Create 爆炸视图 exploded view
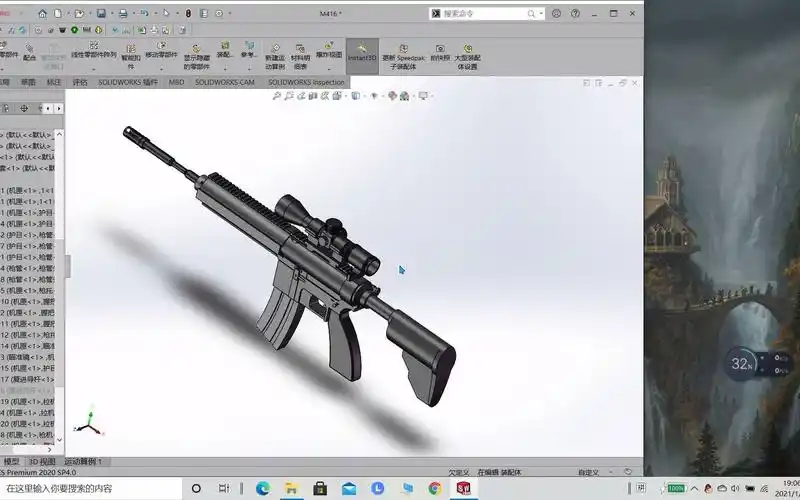The width and height of the screenshot is (800, 500). pos(329,49)
